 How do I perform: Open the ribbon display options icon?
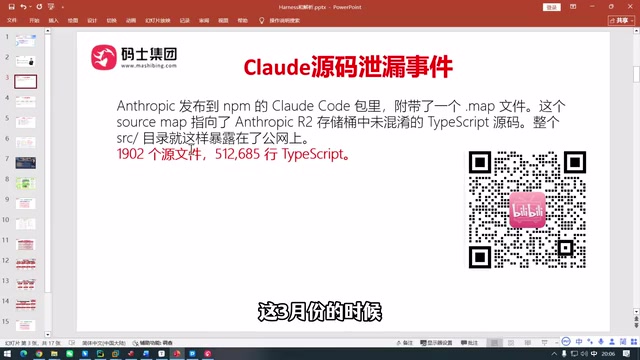(573, 7)
